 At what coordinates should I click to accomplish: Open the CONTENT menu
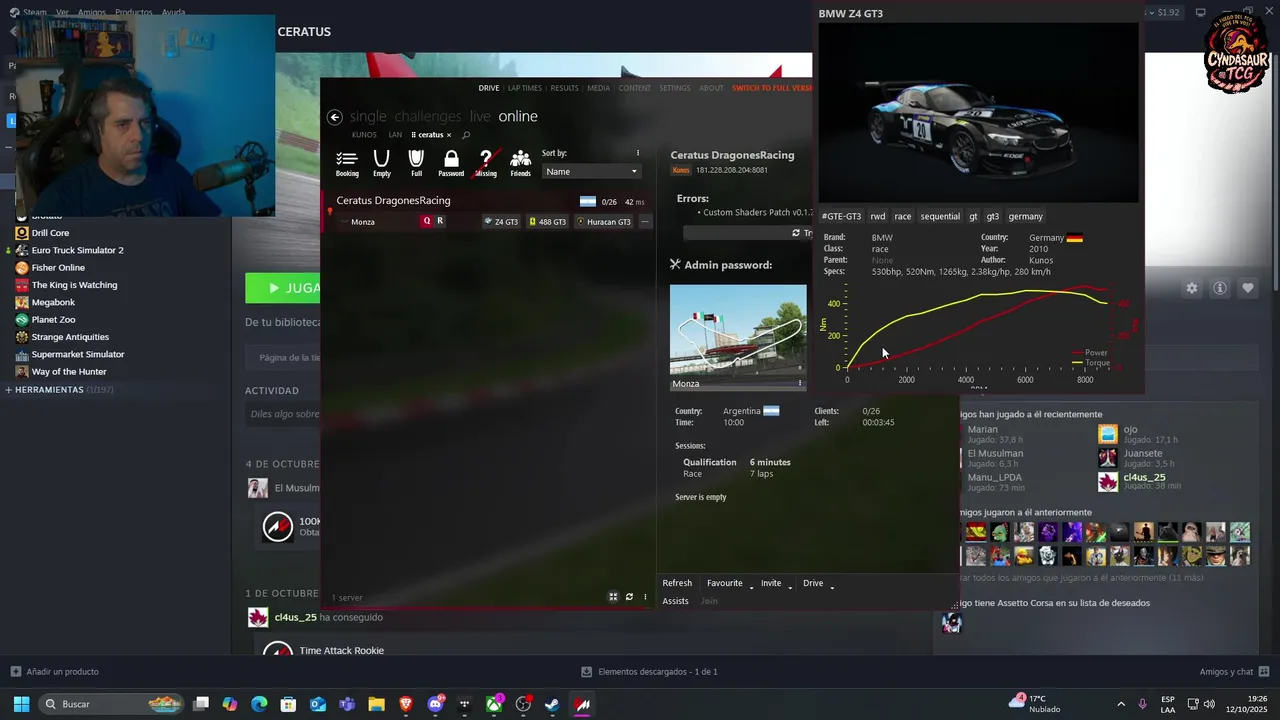click(635, 88)
